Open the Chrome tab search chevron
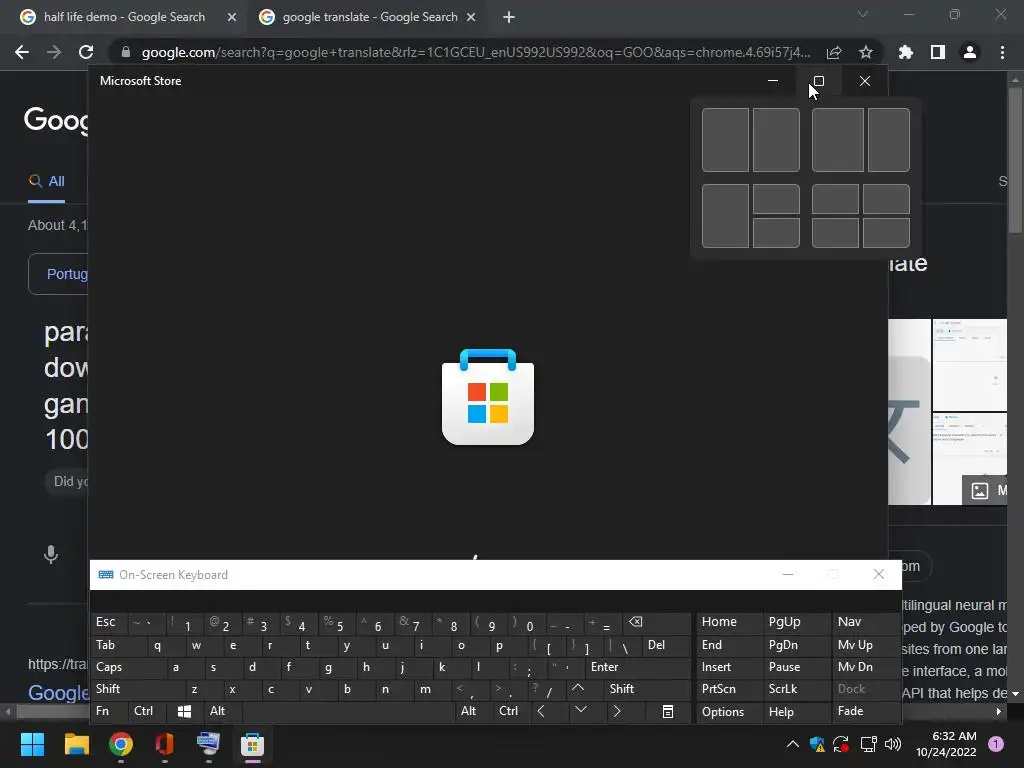This screenshot has height=768, width=1024. pos(863,14)
